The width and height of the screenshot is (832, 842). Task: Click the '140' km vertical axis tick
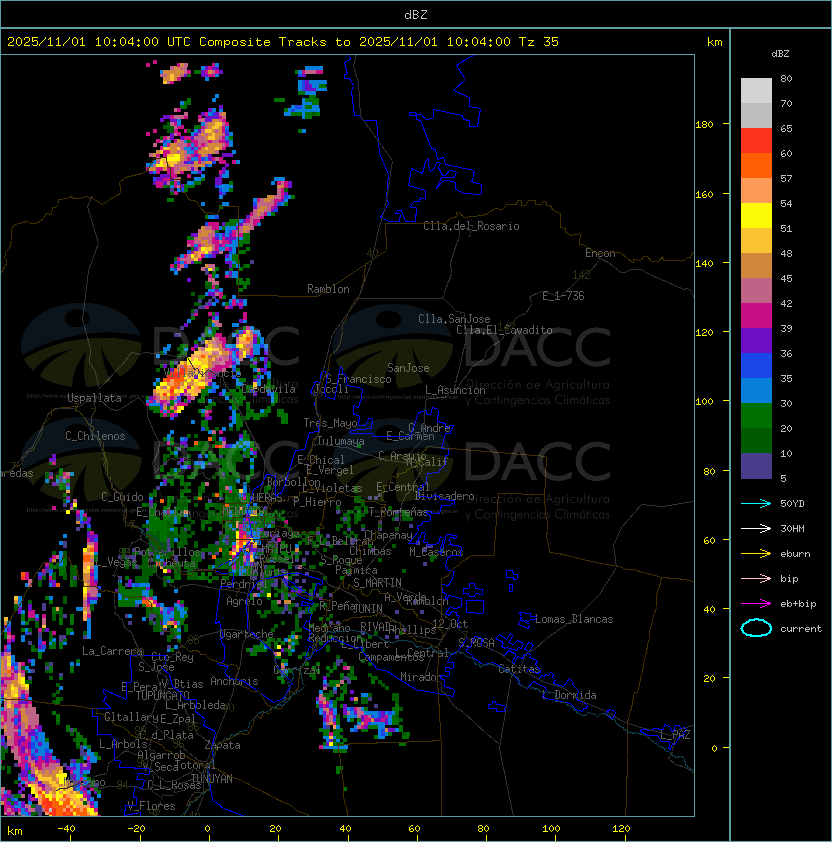click(x=704, y=264)
